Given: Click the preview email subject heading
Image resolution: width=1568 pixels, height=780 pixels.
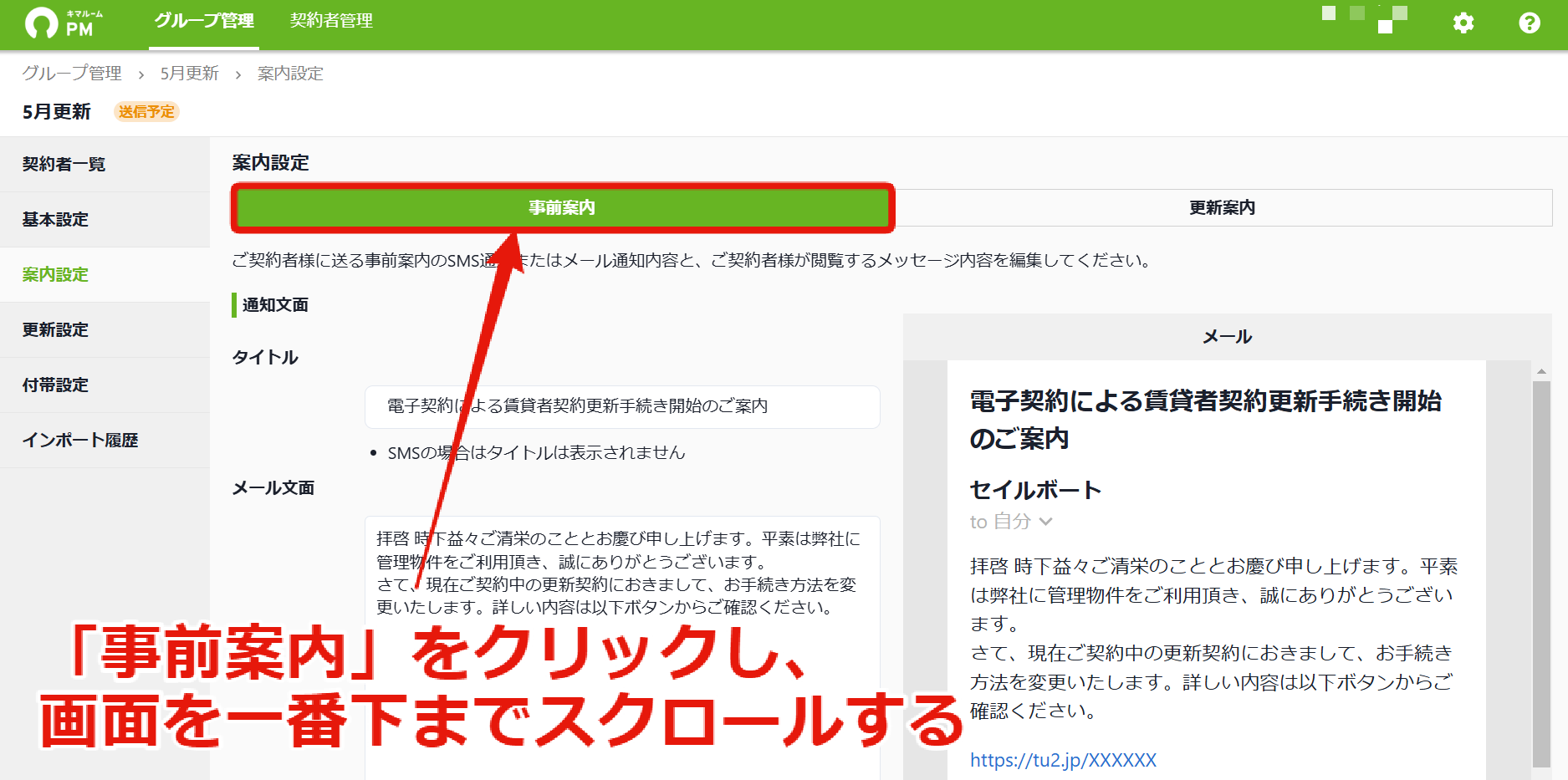Looking at the screenshot, I should pos(1205,420).
